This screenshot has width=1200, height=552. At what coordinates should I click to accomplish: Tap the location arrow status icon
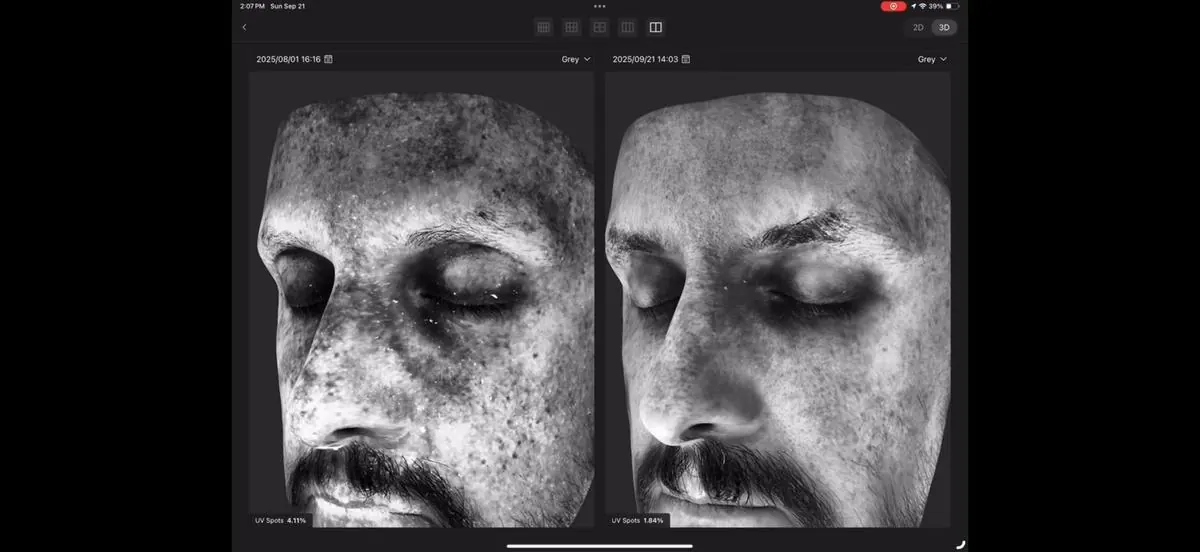pyautogui.click(x=913, y=6)
